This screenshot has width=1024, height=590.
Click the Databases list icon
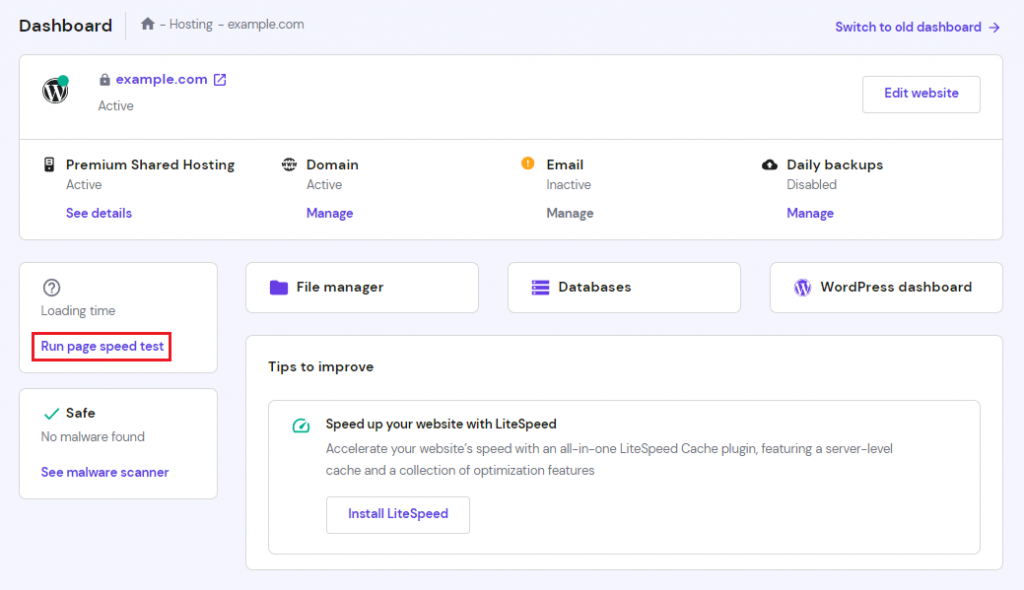539,287
